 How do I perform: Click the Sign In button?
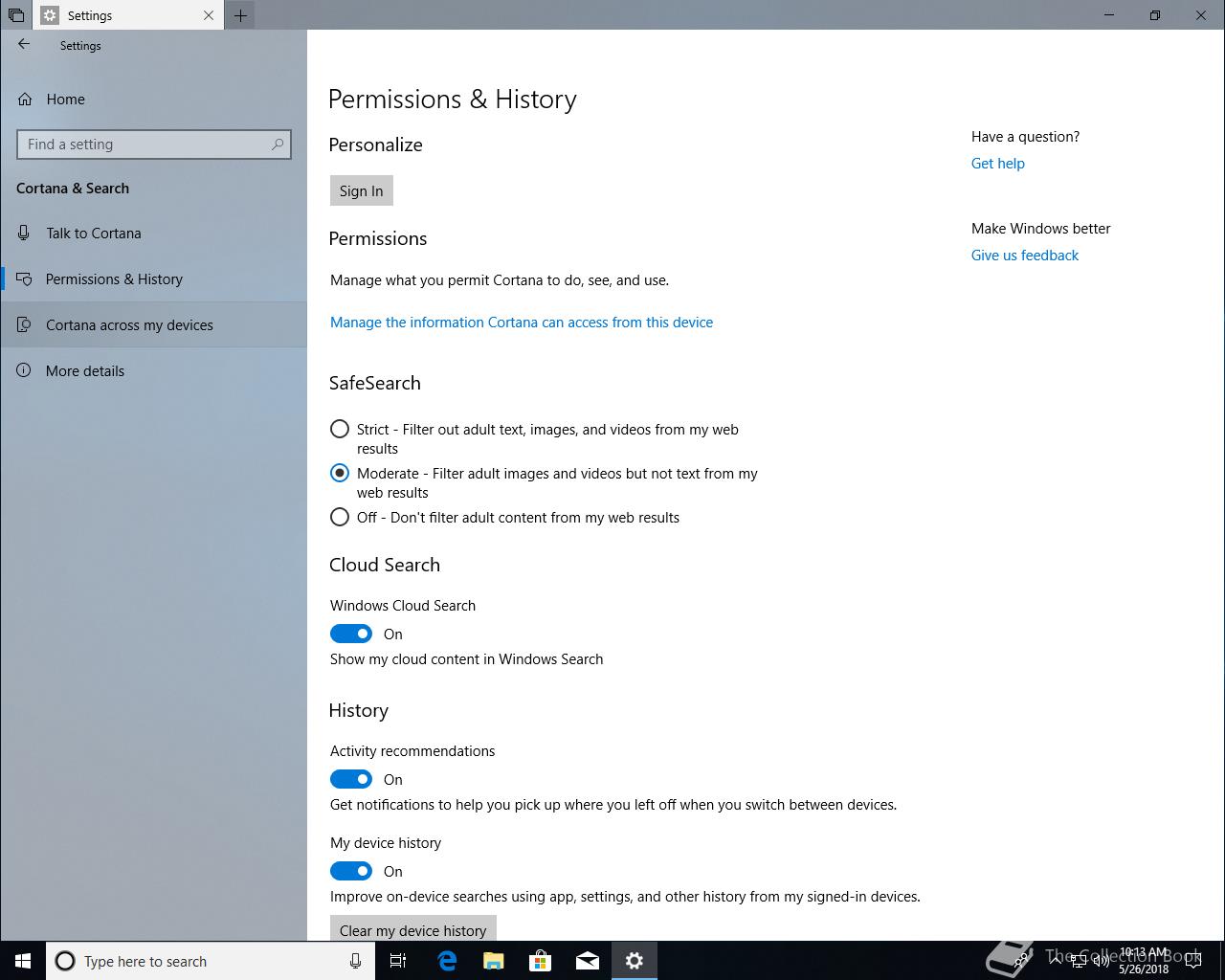(361, 190)
